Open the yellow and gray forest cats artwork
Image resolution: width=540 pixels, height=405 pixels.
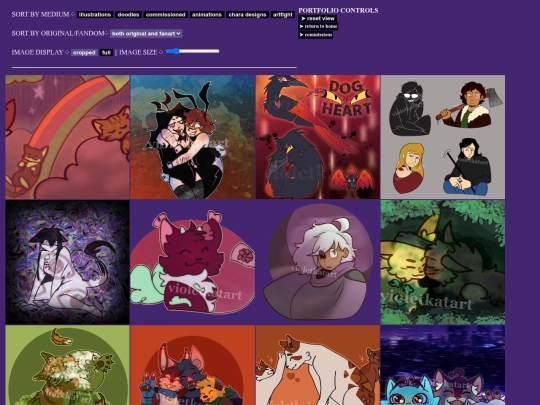pyautogui.click(x=443, y=262)
